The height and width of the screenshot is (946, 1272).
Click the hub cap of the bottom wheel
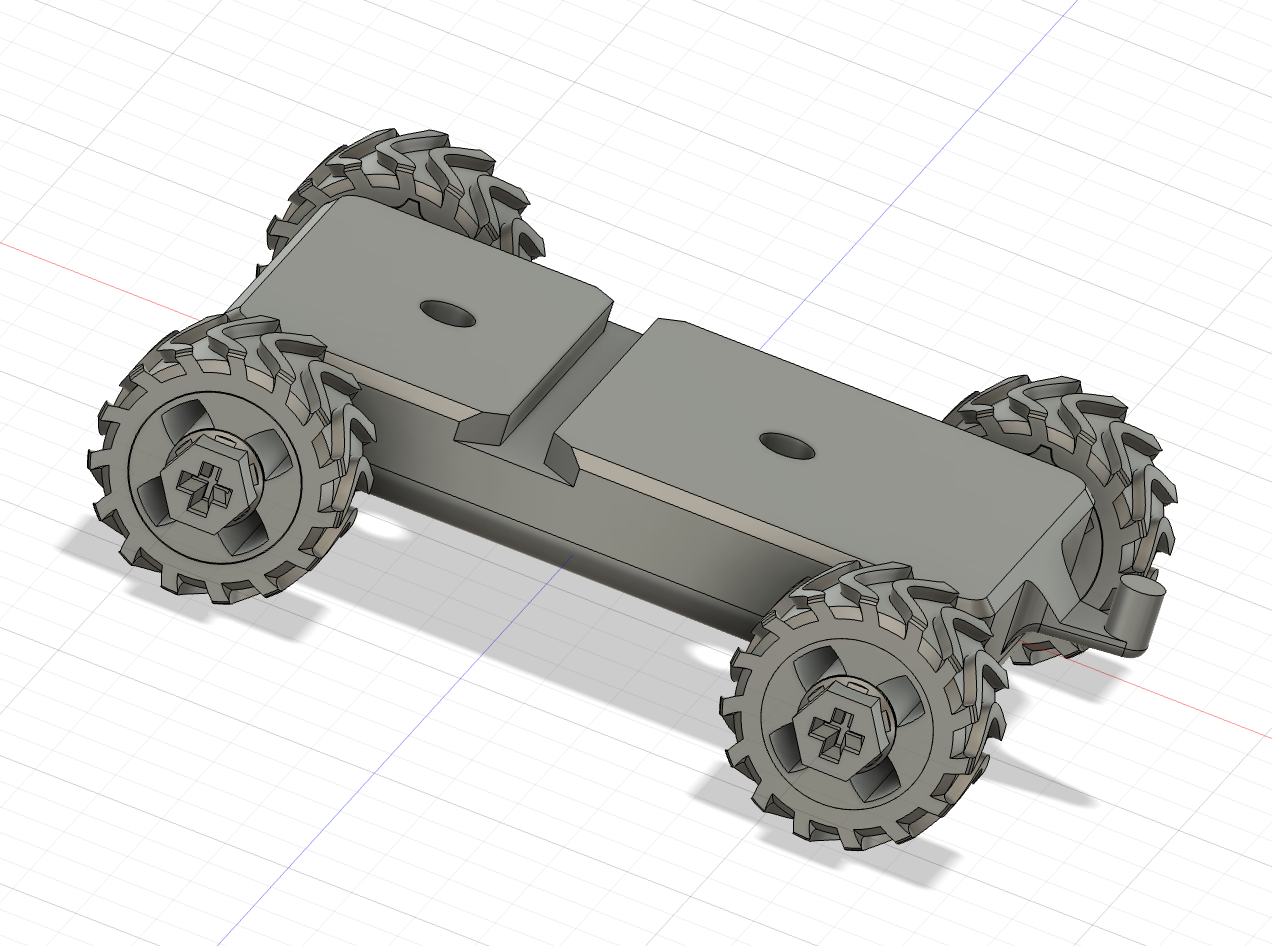click(x=860, y=700)
